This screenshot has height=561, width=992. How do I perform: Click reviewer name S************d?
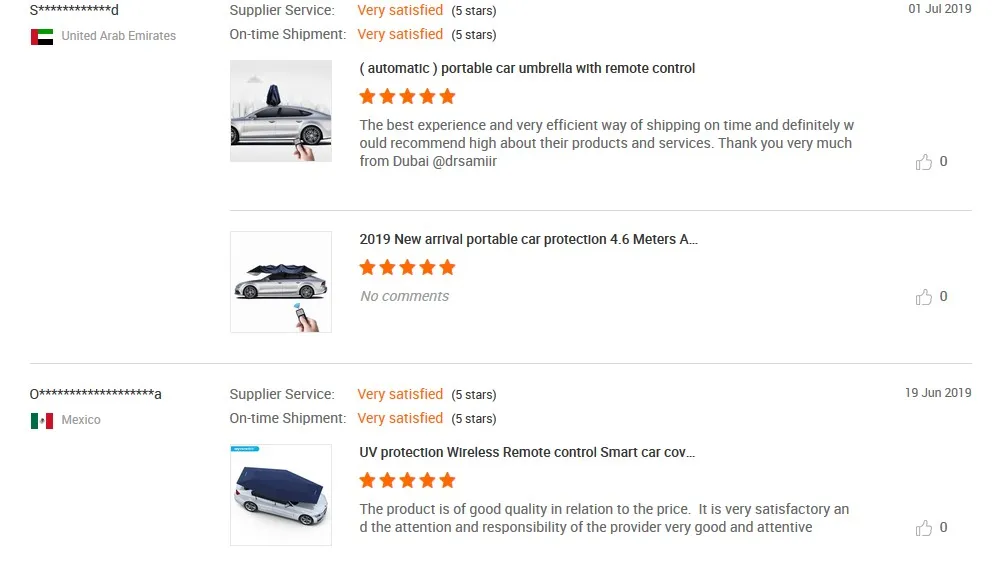(x=74, y=10)
